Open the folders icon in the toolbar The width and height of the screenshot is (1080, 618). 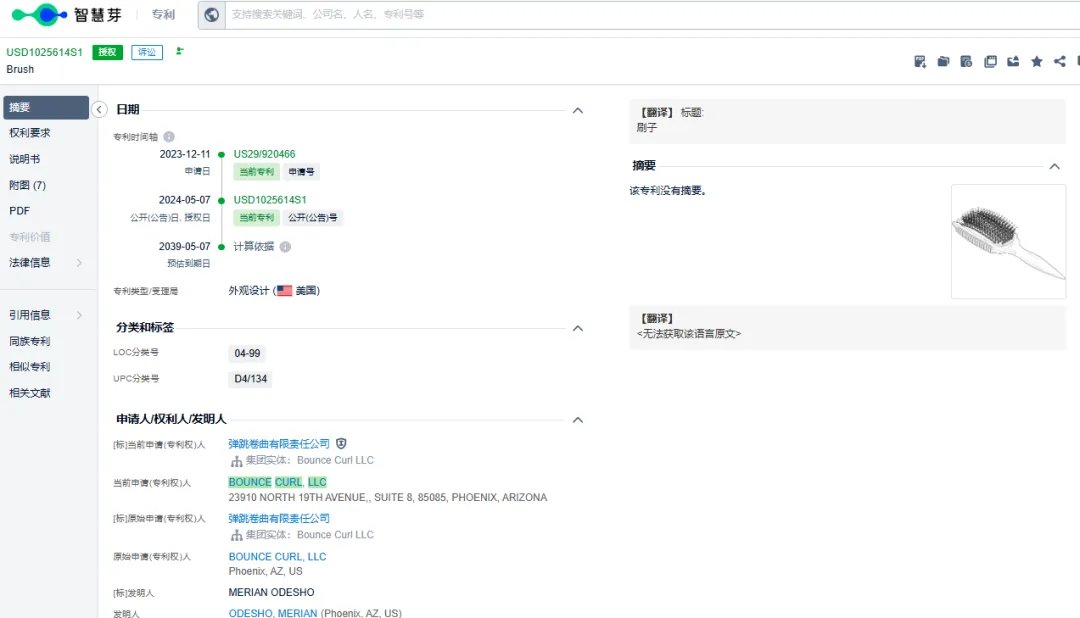943,62
